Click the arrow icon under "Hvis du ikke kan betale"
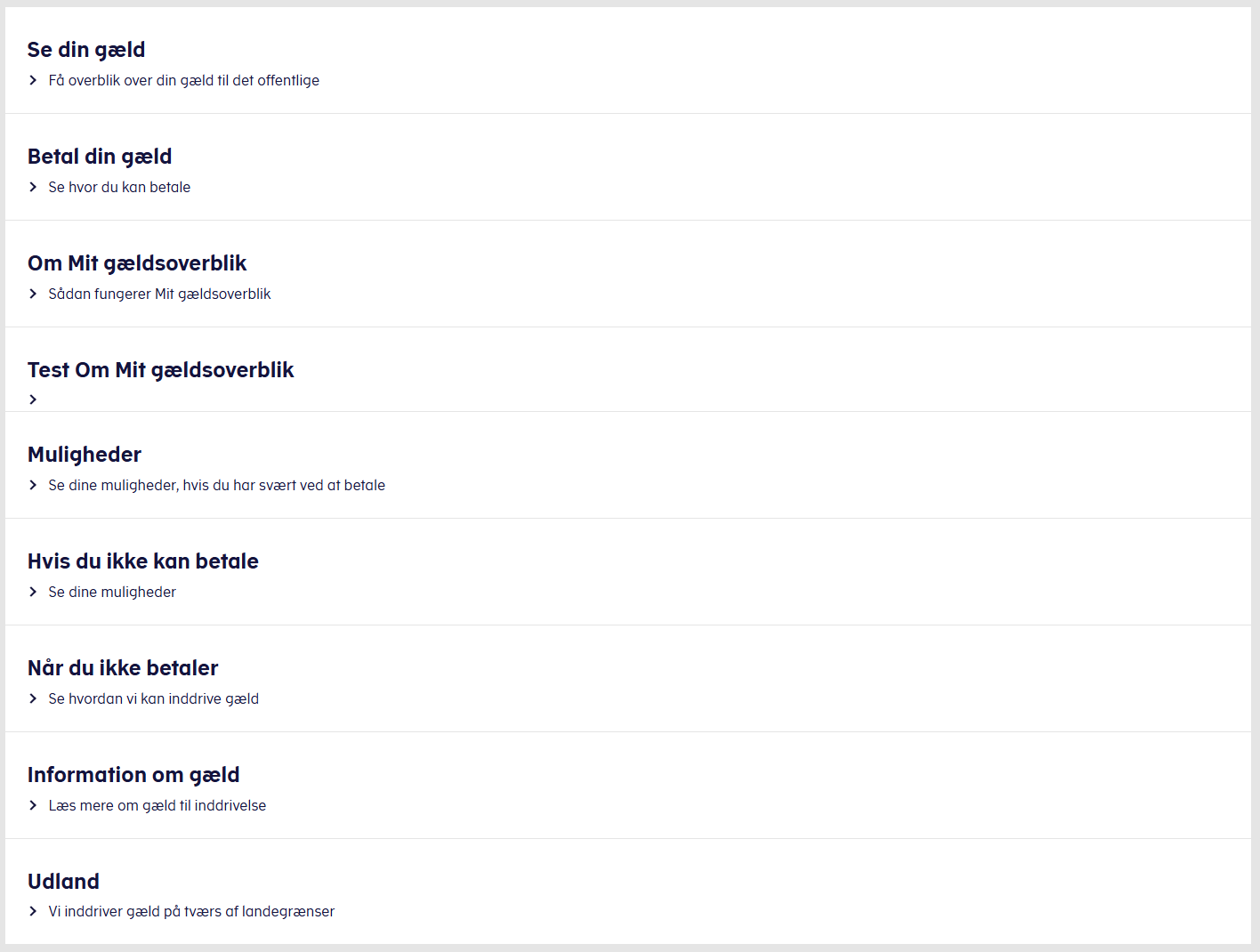The width and height of the screenshot is (1260, 952). [x=33, y=592]
